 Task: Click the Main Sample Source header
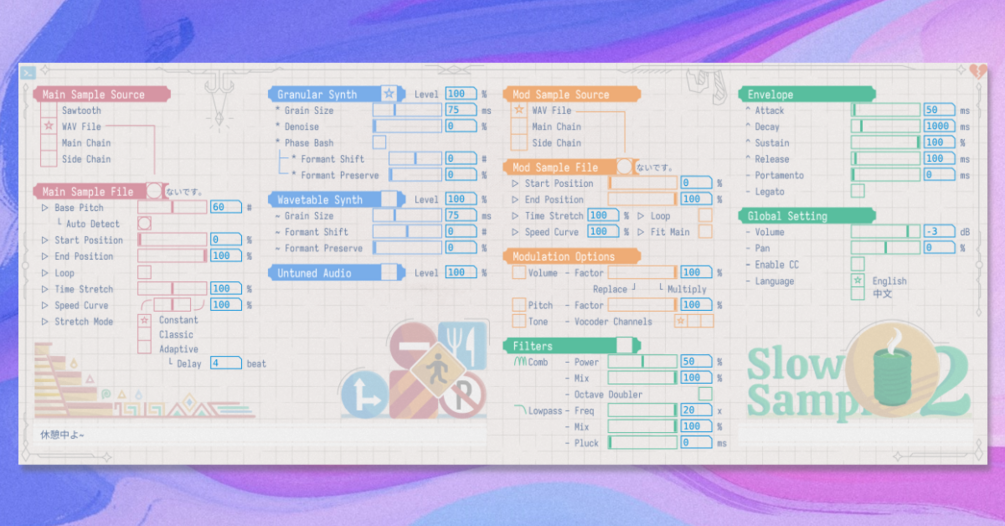click(x=102, y=94)
